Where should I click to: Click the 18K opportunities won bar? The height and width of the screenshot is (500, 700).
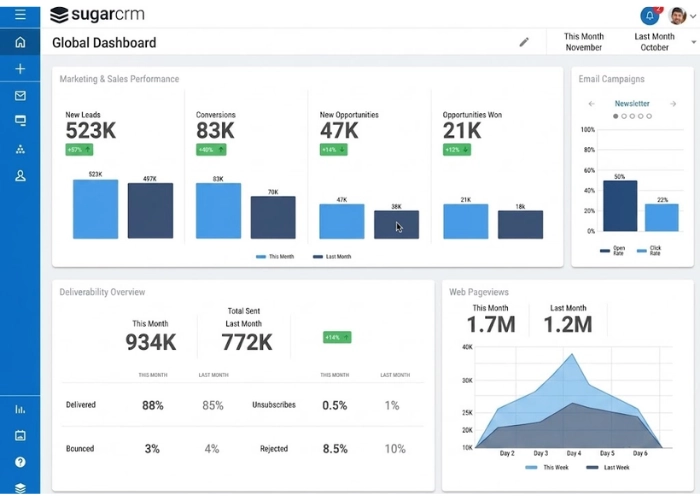(x=521, y=224)
